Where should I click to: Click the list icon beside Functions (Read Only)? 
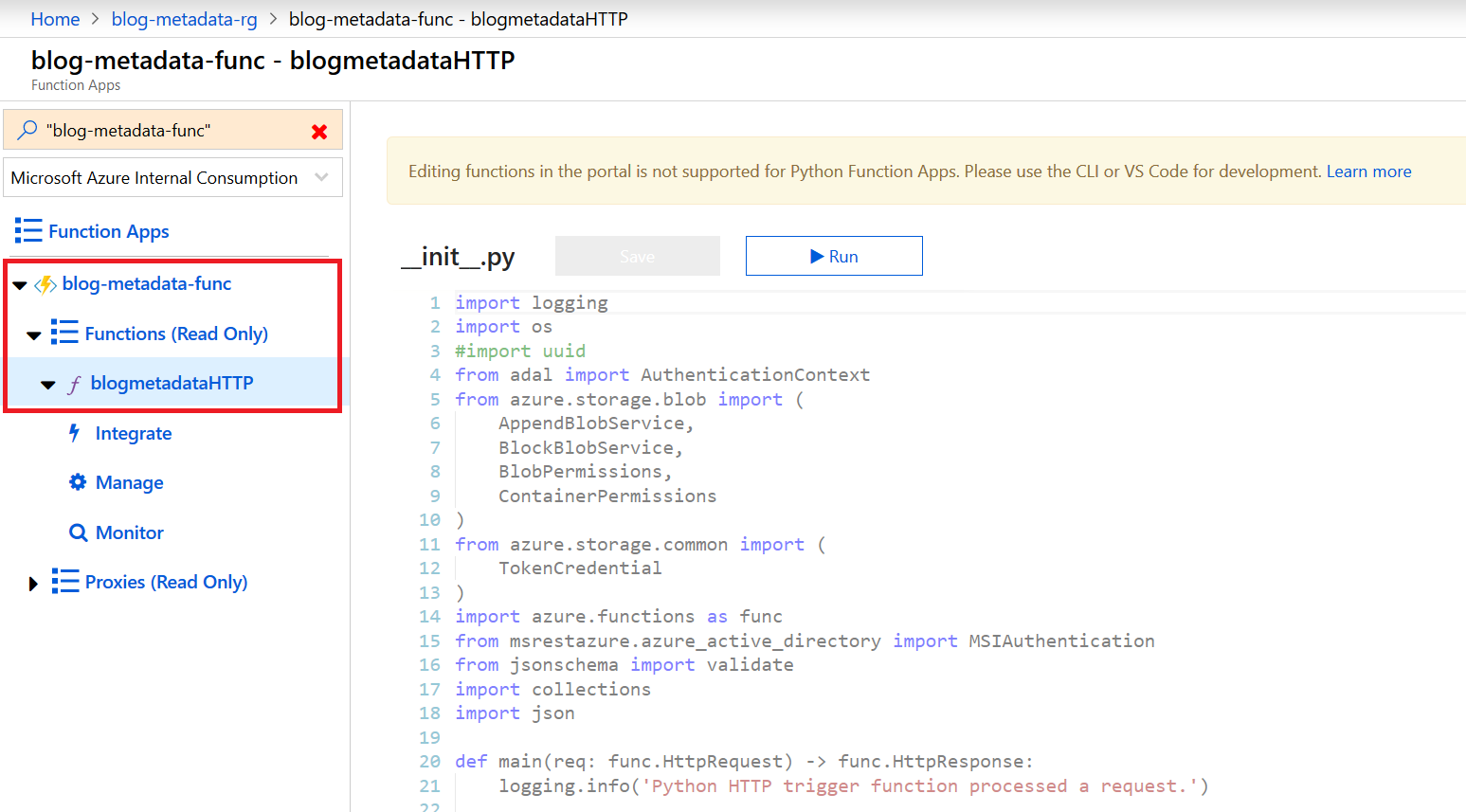pyautogui.click(x=64, y=333)
